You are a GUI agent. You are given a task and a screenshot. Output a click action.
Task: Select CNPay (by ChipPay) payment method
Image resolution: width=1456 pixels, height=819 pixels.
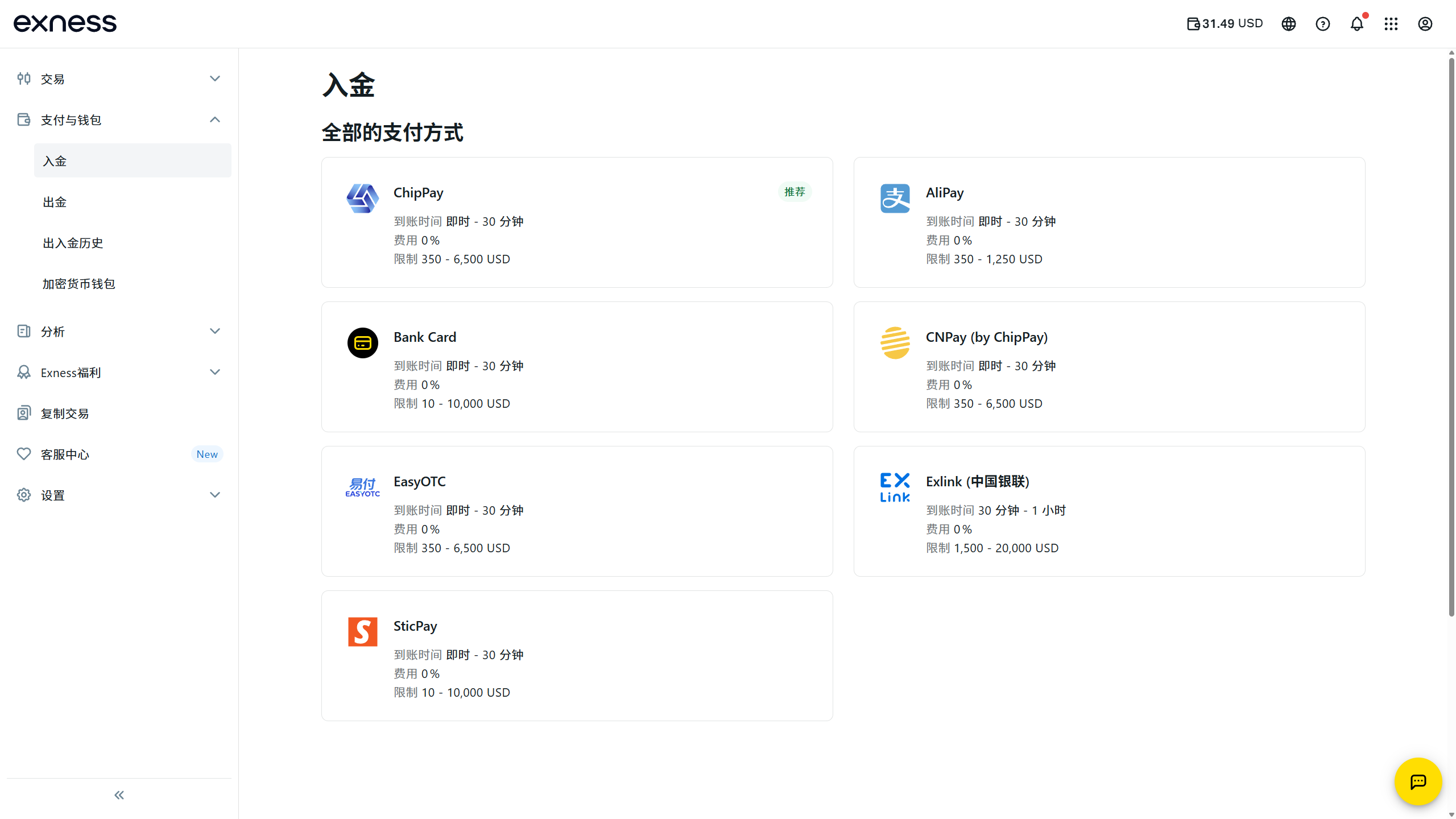coord(1110,367)
